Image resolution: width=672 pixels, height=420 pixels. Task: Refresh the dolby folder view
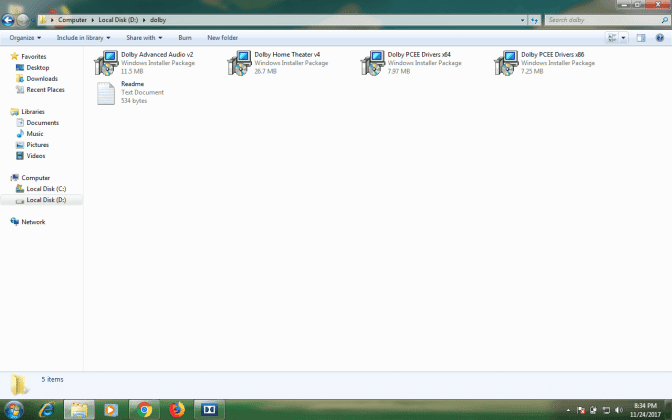tap(534, 20)
